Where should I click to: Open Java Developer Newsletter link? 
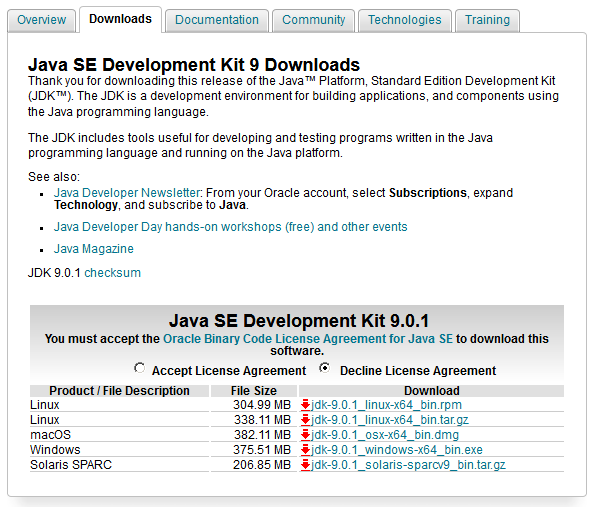[127, 193]
